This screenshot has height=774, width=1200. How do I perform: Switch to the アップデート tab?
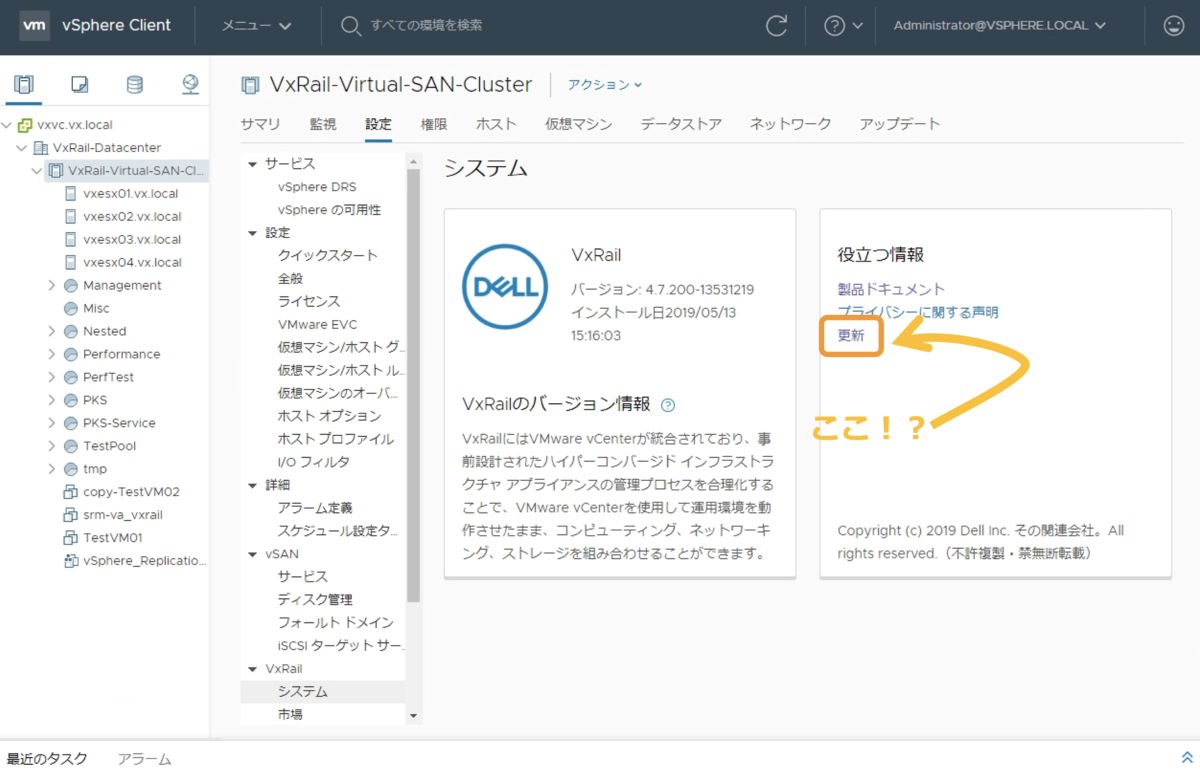click(900, 124)
